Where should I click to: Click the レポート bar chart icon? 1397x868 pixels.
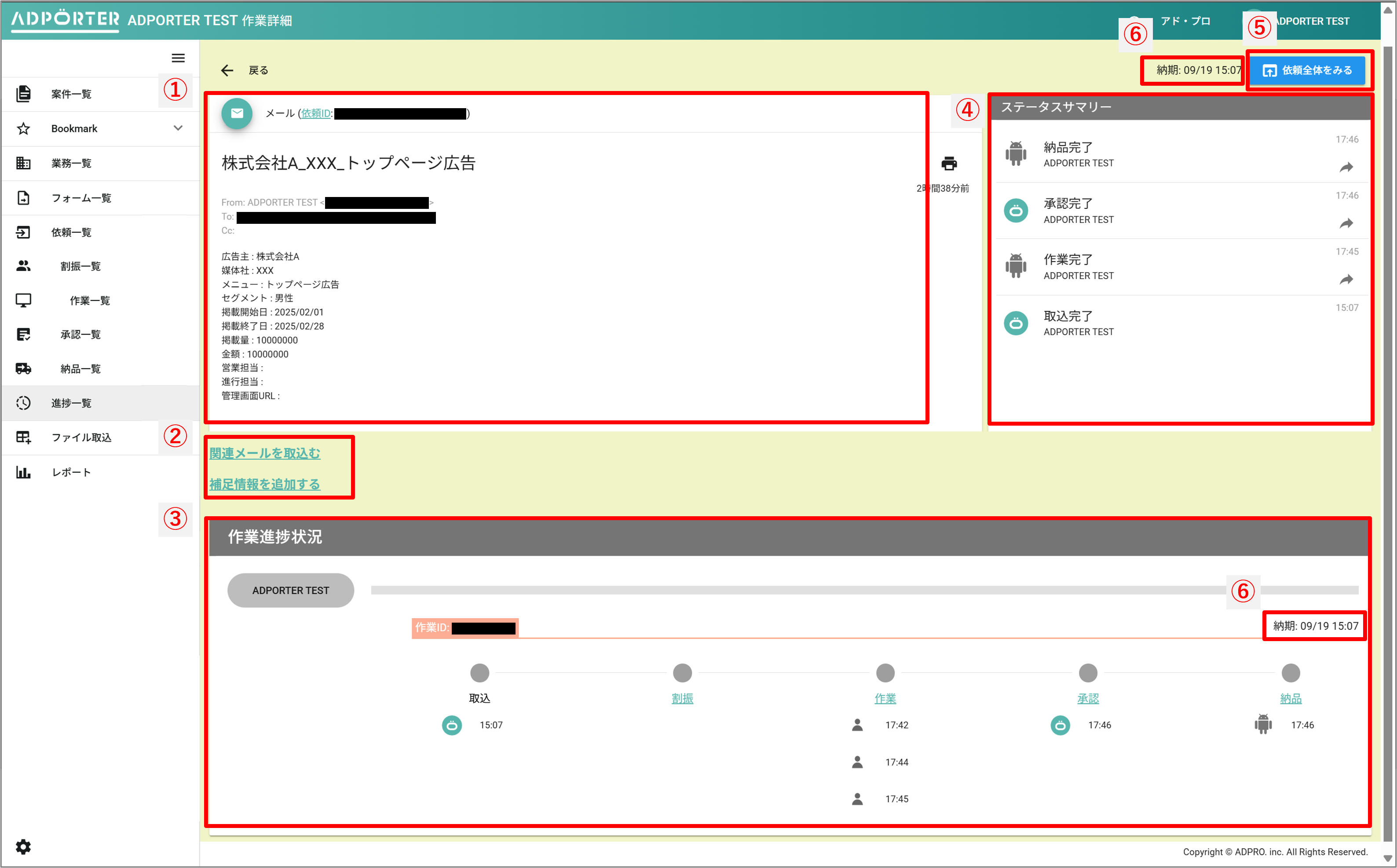[x=23, y=472]
